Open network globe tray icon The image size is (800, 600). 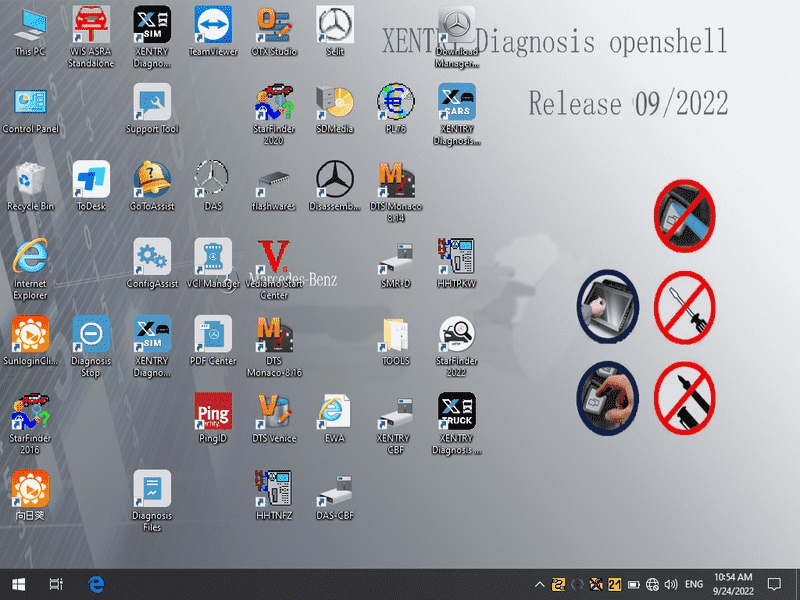point(652,585)
